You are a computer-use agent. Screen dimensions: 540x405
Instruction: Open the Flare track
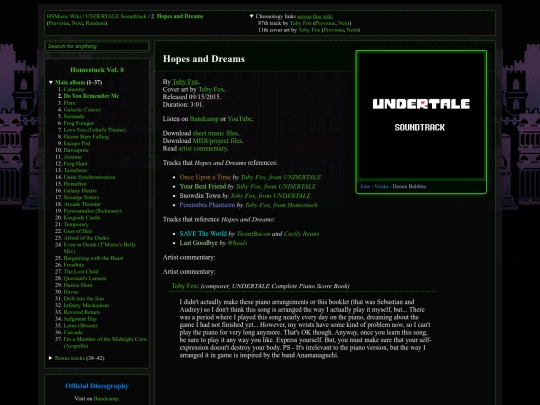(x=70, y=103)
